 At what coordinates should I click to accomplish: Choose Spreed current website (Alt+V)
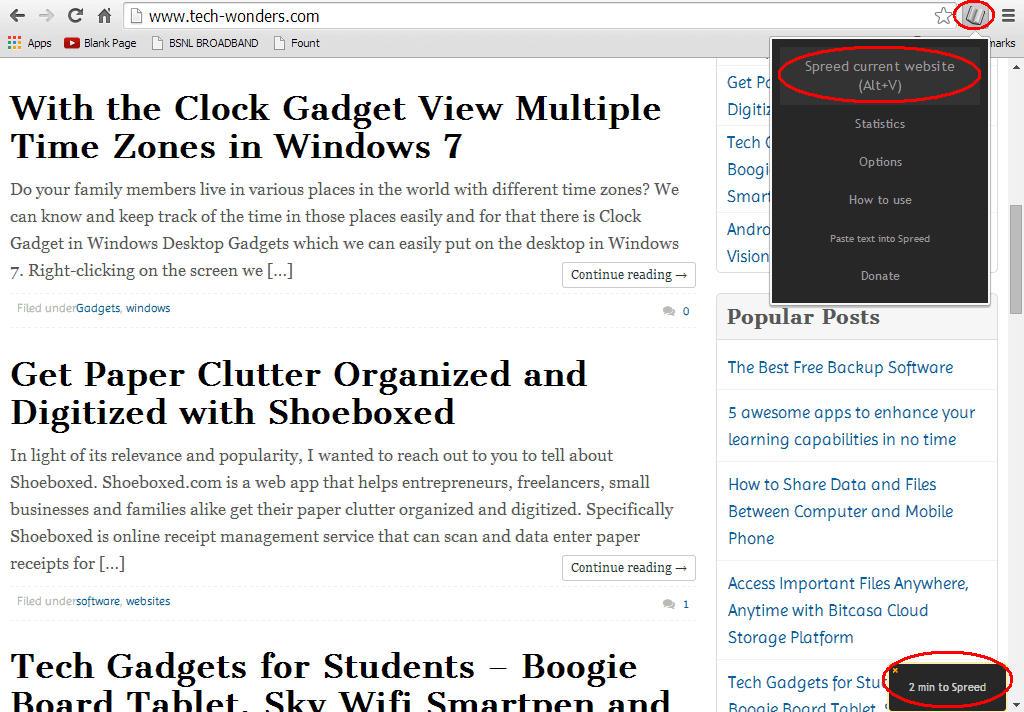pos(880,76)
